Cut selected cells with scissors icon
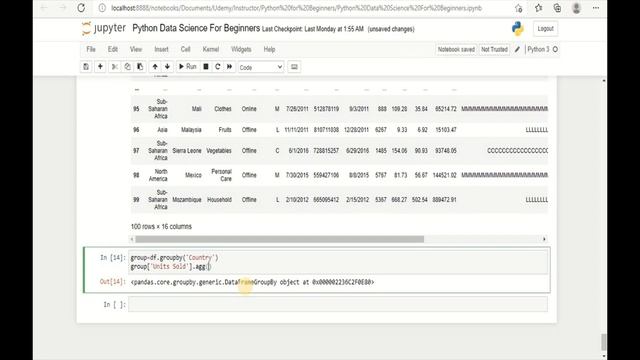 coord(115,67)
